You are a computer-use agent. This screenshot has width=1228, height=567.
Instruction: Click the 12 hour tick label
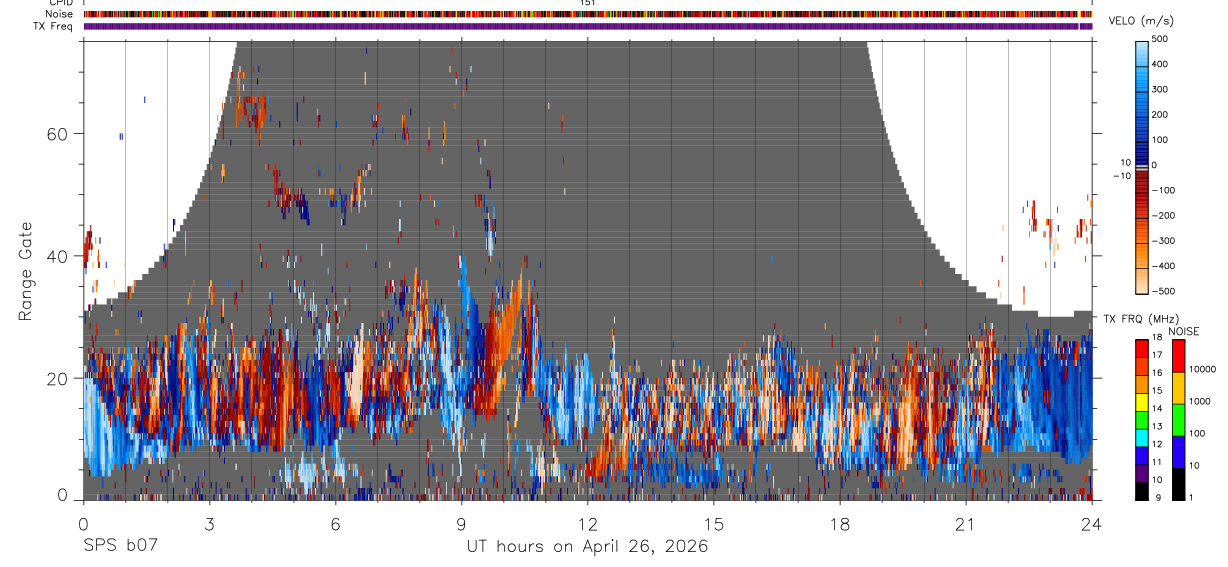point(587,524)
